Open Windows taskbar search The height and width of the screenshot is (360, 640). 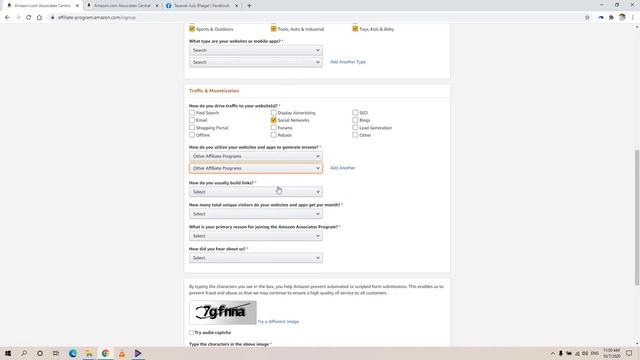click(24, 353)
